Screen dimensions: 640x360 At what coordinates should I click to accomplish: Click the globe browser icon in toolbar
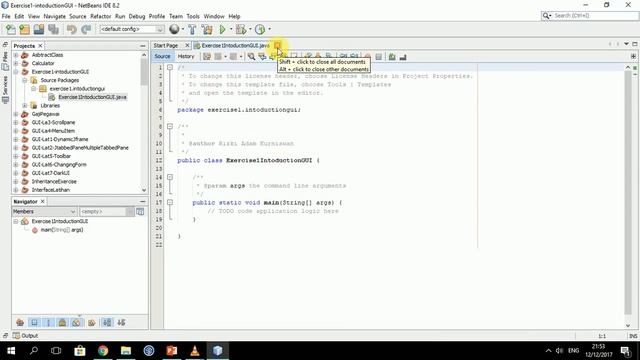coord(174,29)
